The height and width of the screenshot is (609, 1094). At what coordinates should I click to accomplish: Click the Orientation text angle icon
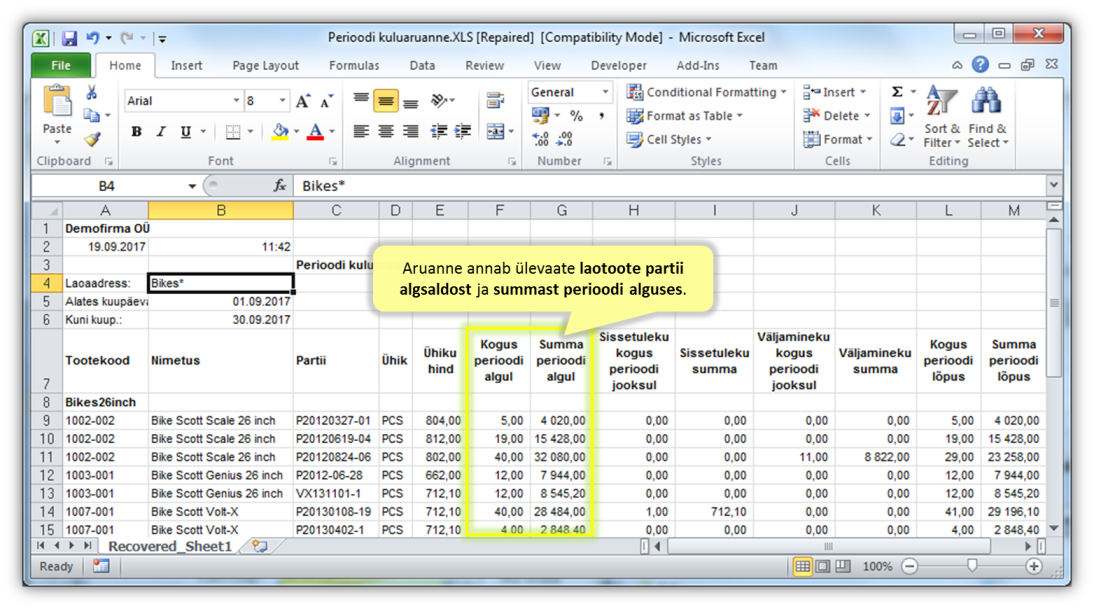click(x=439, y=100)
